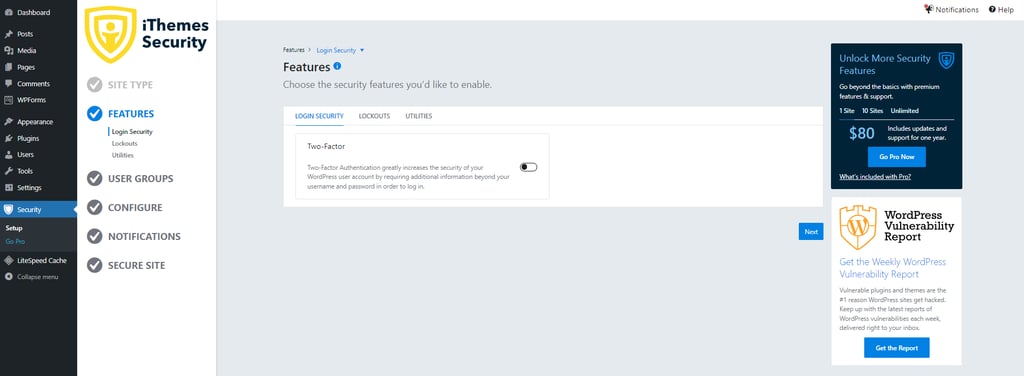Click the $80 price text

(861, 134)
